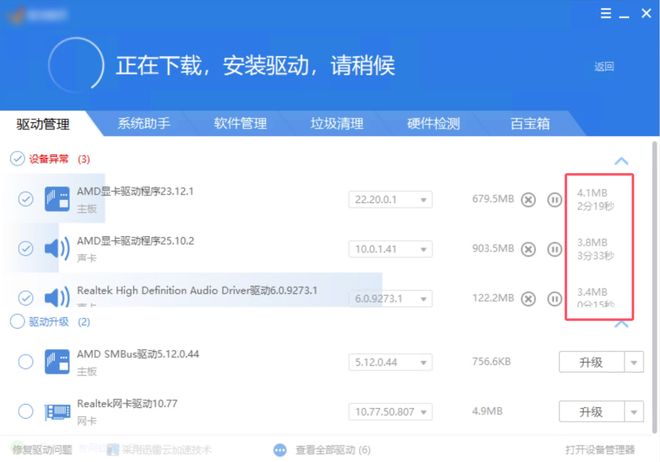This screenshot has width=660, height=462.
Task: Collapse the 驱动升级 section with its chevron
Action: click(x=621, y=324)
